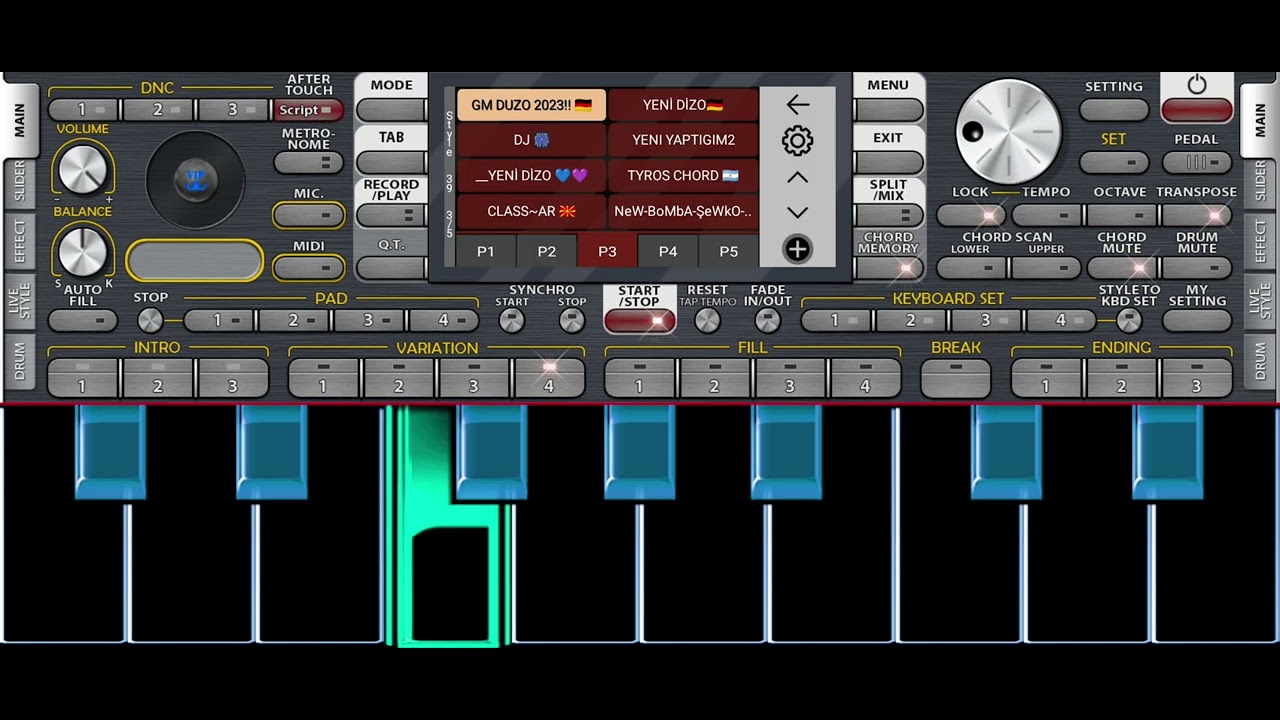Switch to page tab P1
Viewport: 1280px width, 720px height.
pyautogui.click(x=486, y=251)
